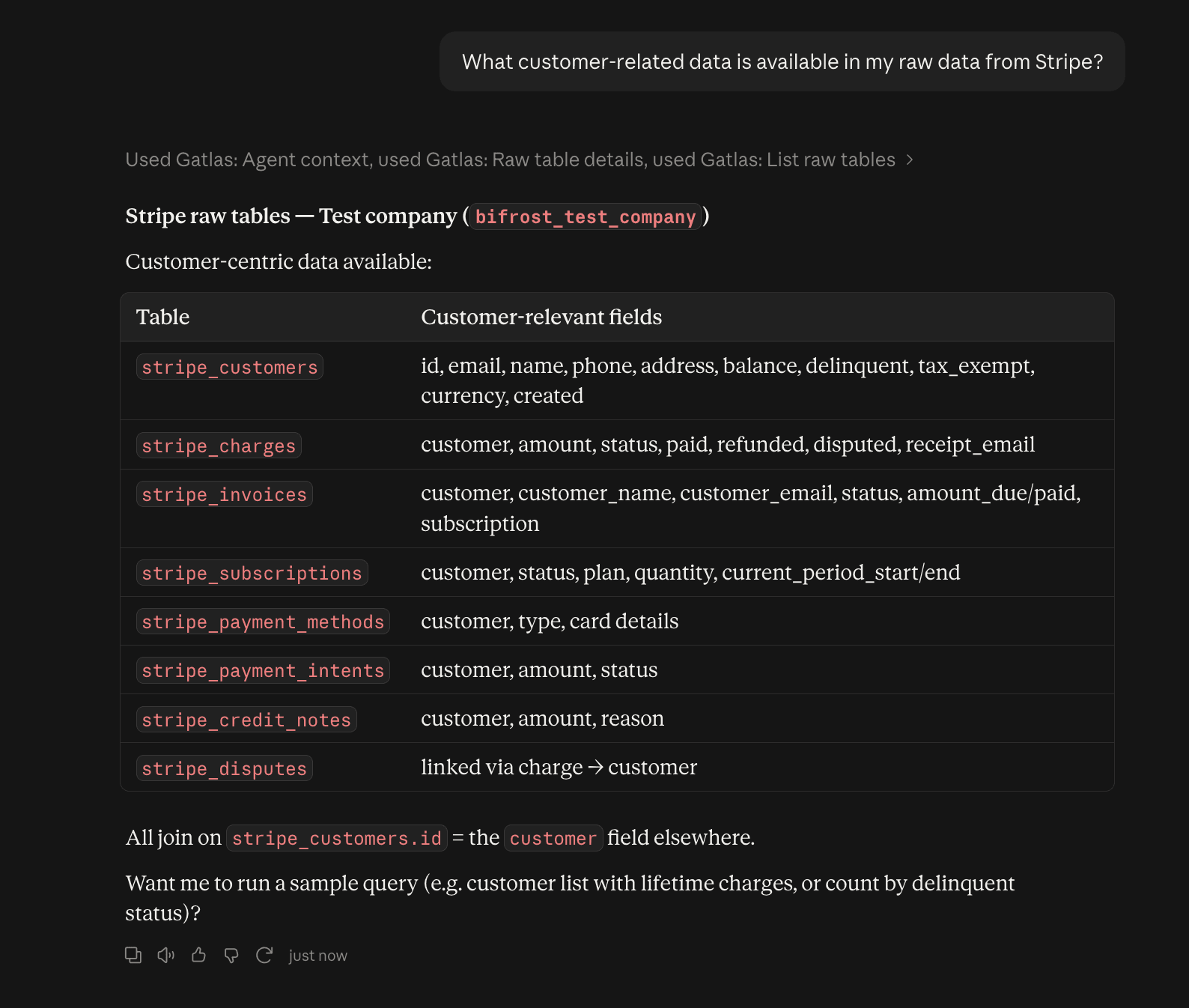Click the 'Stripe raw tables — Test company' heading

click(417, 216)
